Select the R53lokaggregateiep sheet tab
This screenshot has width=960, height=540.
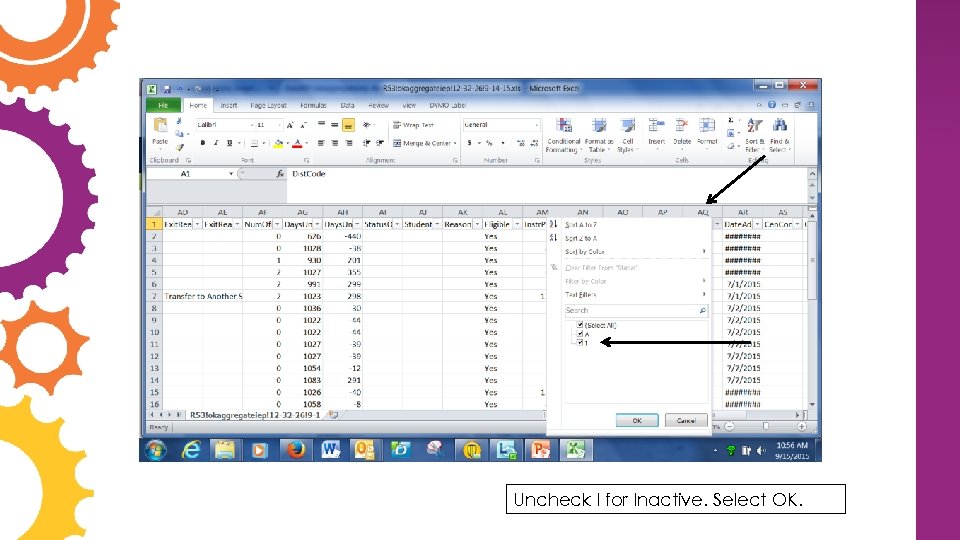click(x=255, y=415)
